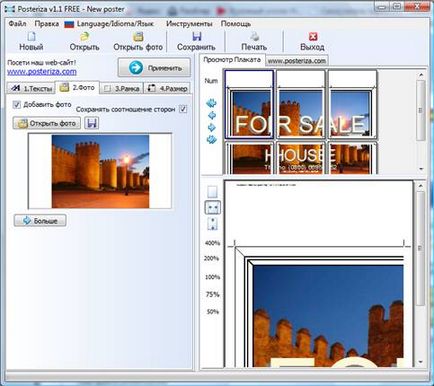Click the Новый toolbar icon
Screen dimensions: 434x386
click(x=31, y=36)
